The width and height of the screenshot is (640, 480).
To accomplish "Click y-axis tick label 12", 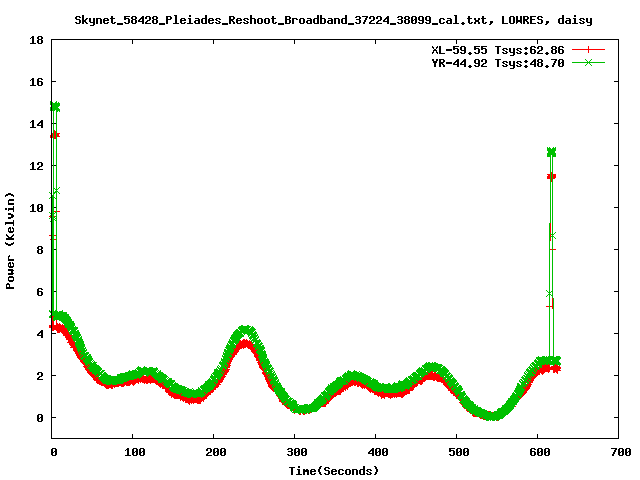I will coord(36,166).
